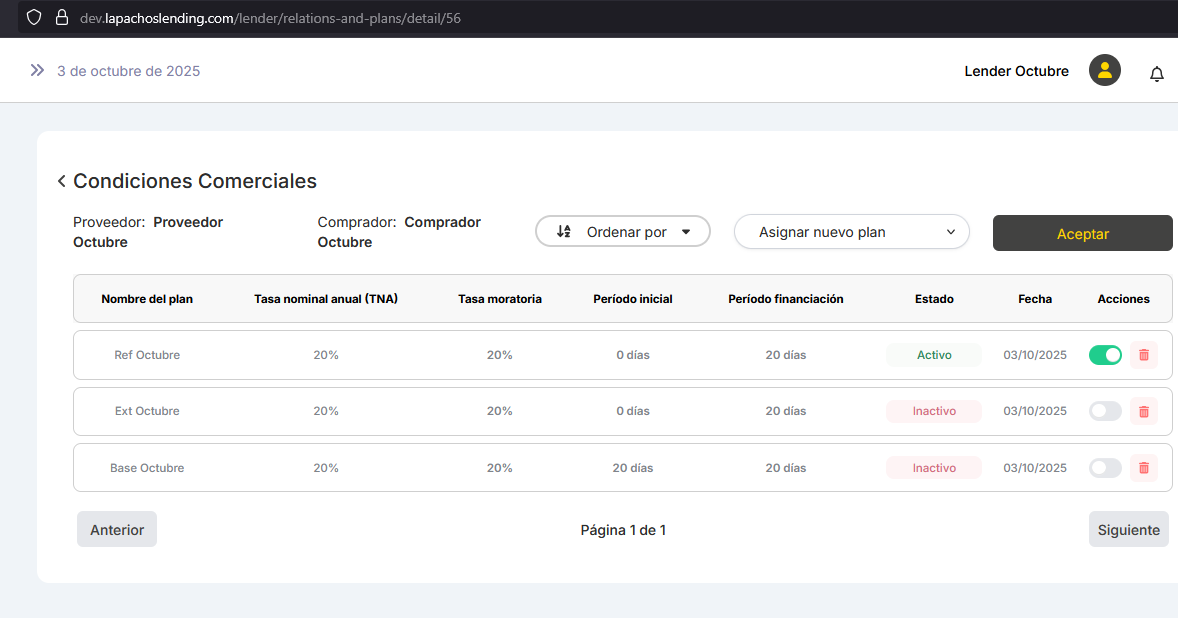This screenshot has height=618, width=1178.
Task: Delete the Ext Octubre plan
Action: point(1144,411)
